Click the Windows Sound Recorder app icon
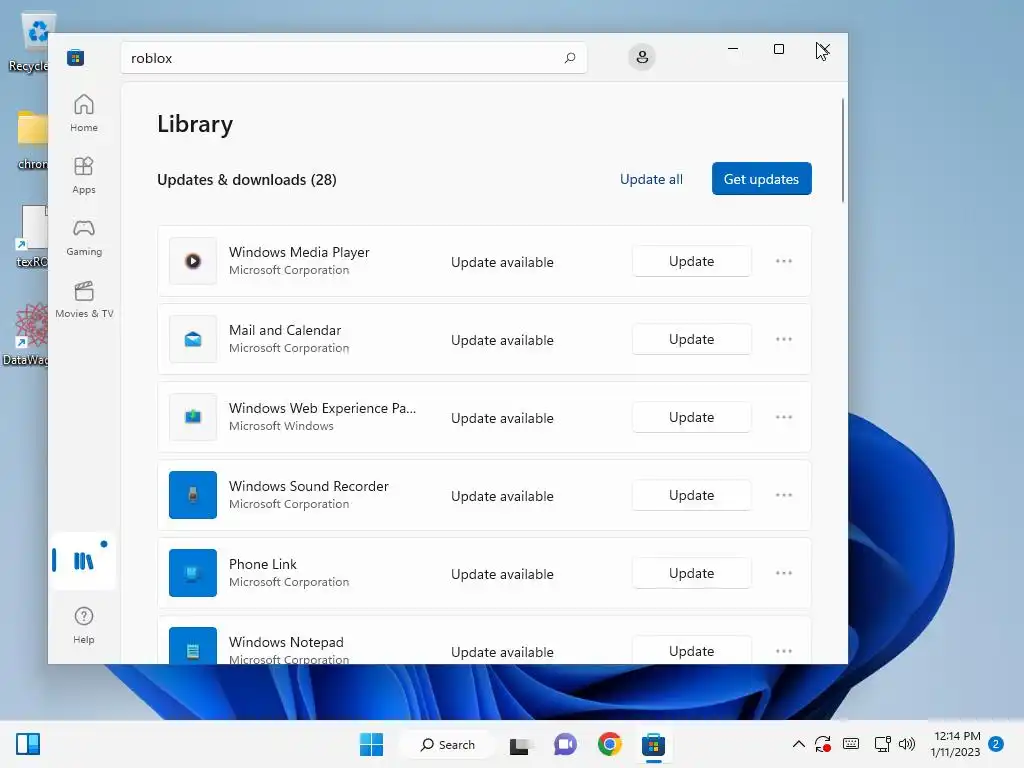The height and width of the screenshot is (768, 1024). (x=193, y=495)
